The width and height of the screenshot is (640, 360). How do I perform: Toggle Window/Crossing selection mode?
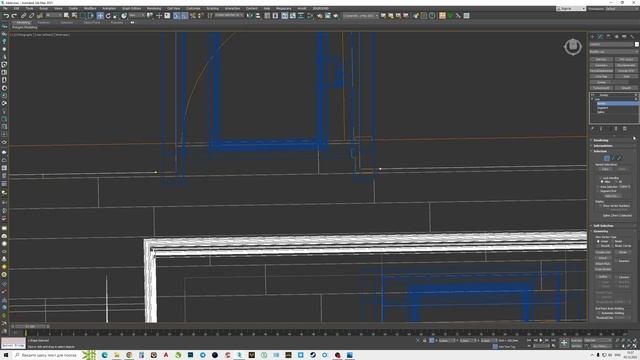click(x=91, y=16)
